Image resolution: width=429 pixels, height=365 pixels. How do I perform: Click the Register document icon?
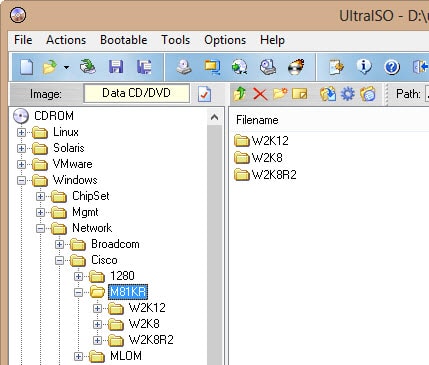336,67
